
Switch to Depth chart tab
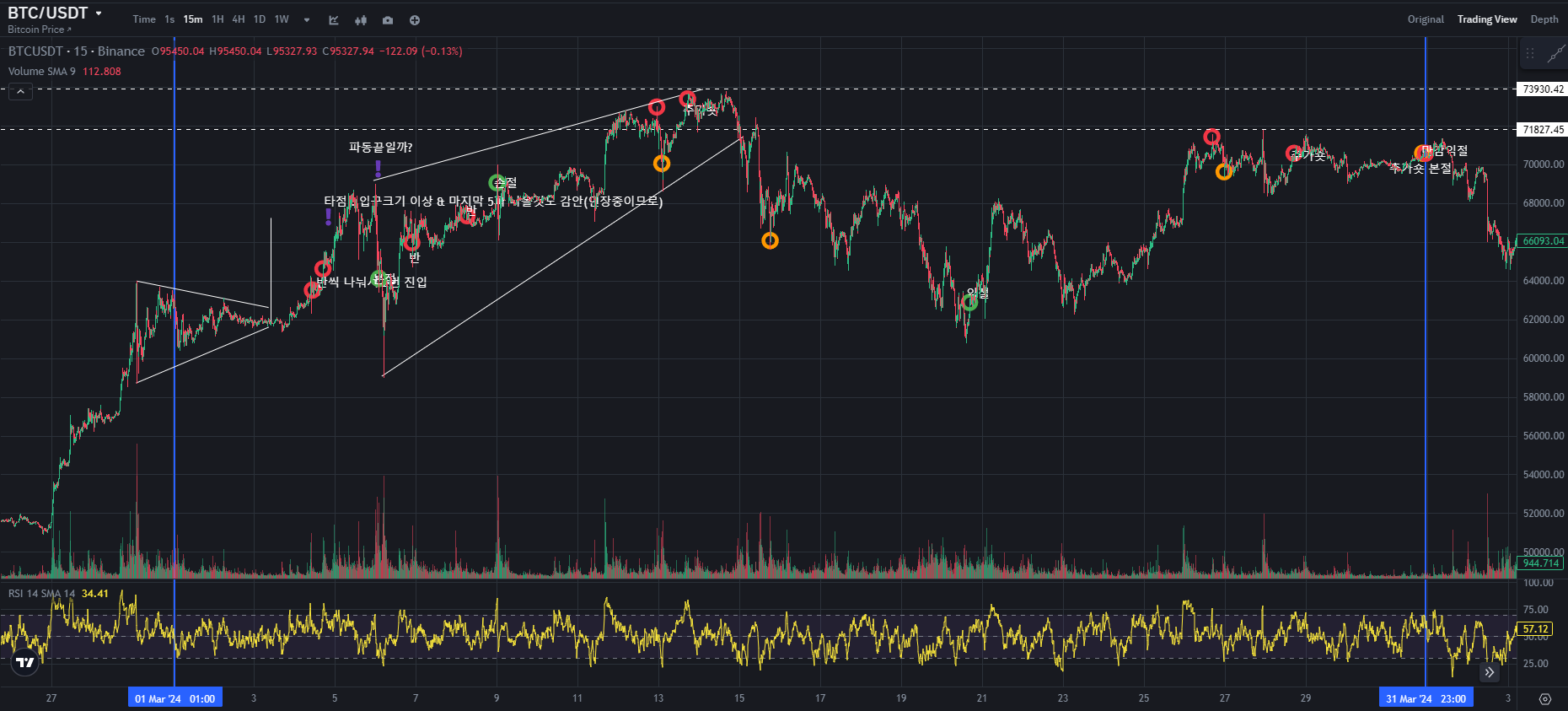coord(1544,19)
